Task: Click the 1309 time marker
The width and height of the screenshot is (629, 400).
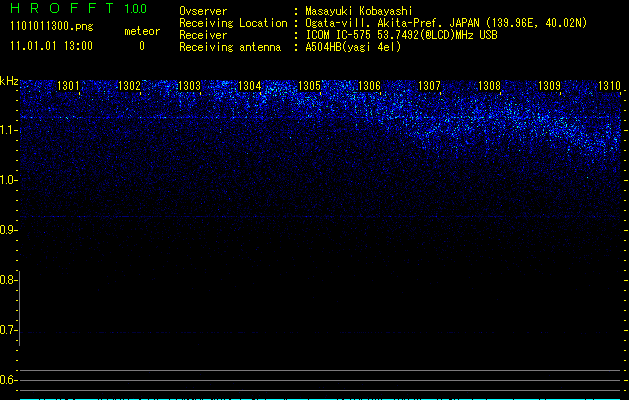Action: tap(549, 85)
